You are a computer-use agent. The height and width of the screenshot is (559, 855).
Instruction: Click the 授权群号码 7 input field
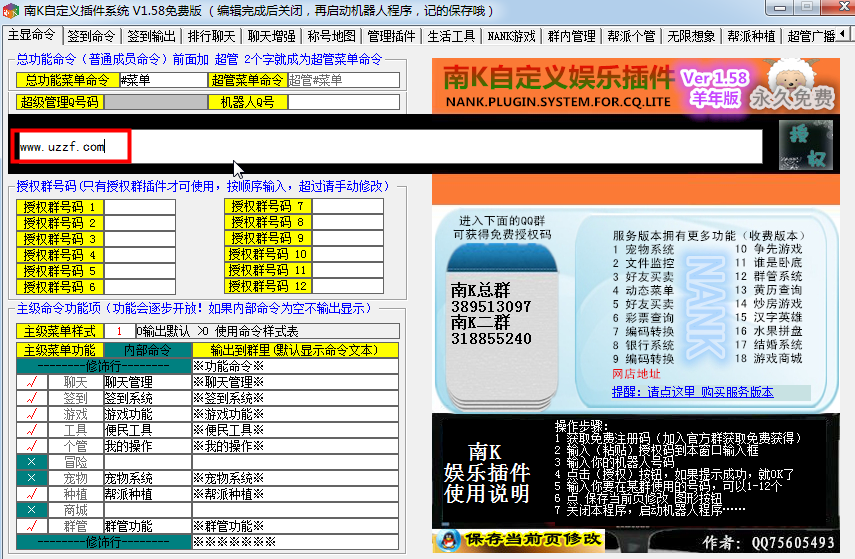(348, 206)
